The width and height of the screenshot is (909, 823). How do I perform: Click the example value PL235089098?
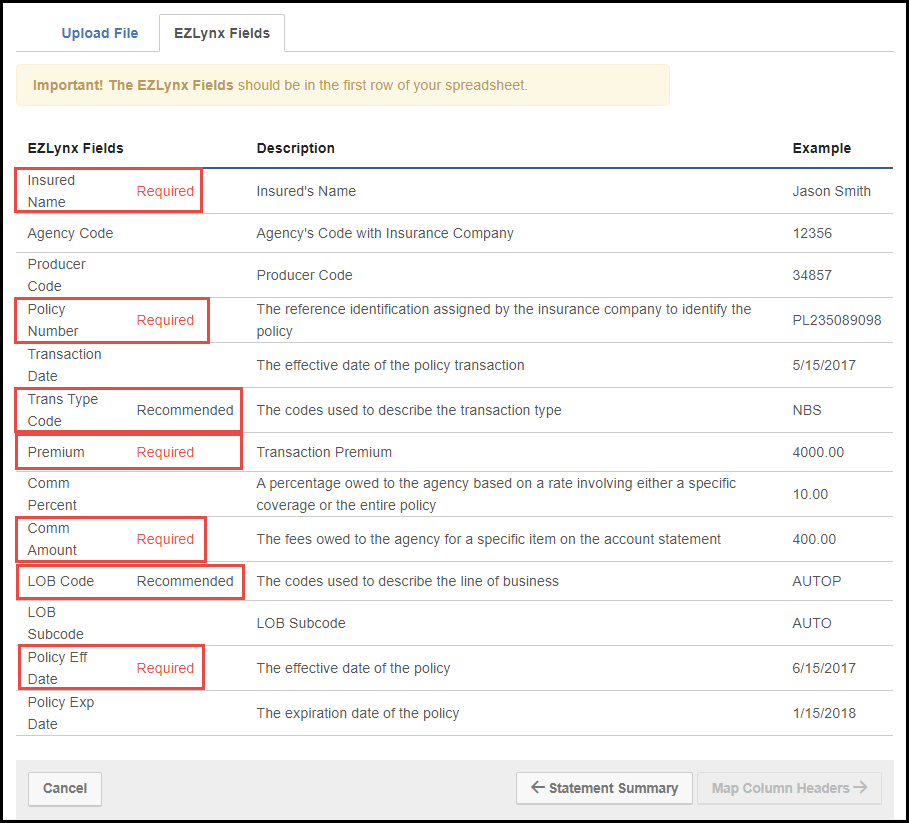(x=837, y=320)
